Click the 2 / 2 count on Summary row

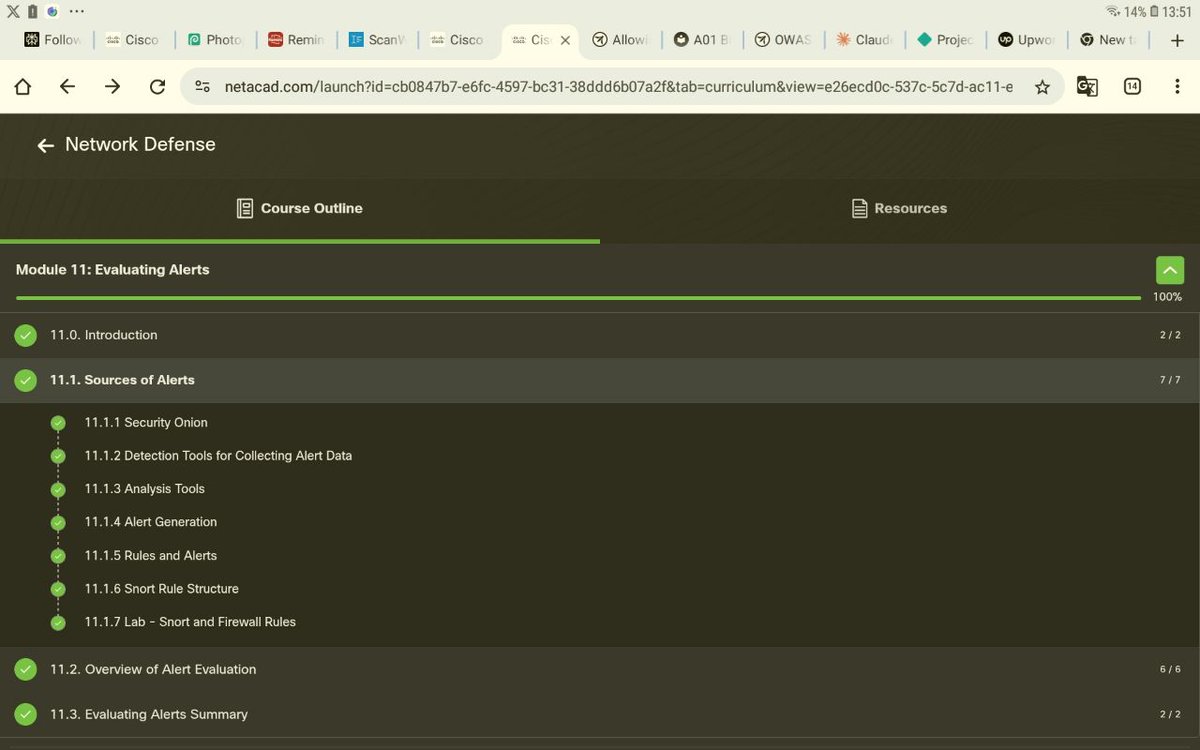(1170, 714)
